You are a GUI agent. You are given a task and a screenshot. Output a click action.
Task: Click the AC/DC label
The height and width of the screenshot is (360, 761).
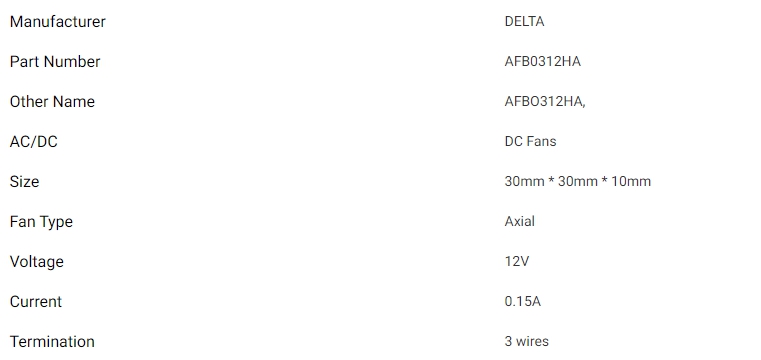click(33, 142)
